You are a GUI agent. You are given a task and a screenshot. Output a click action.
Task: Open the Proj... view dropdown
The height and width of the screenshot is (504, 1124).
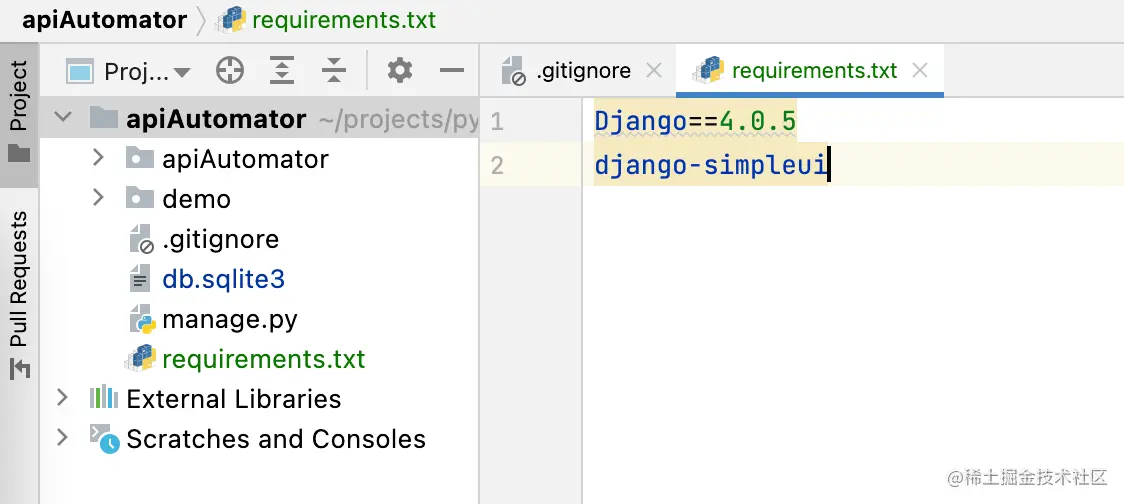(x=129, y=72)
